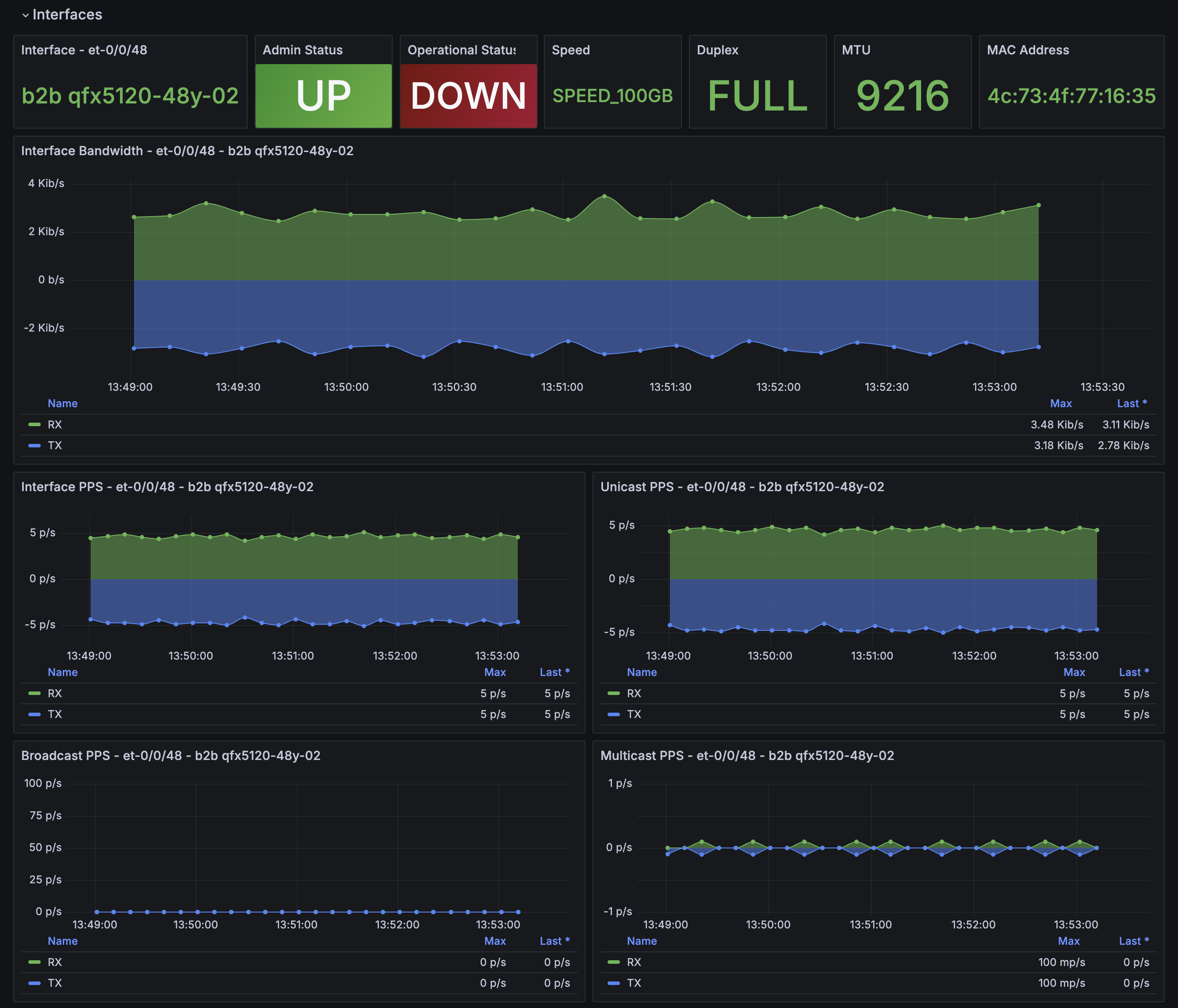Sort Interface Bandwidth legend by Last *
The width and height of the screenshot is (1178, 1008).
click(x=1132, y=404)
